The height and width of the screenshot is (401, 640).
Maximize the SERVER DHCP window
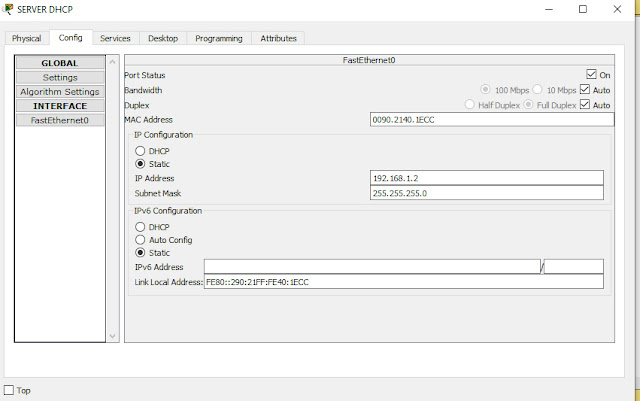coord(583,9)
